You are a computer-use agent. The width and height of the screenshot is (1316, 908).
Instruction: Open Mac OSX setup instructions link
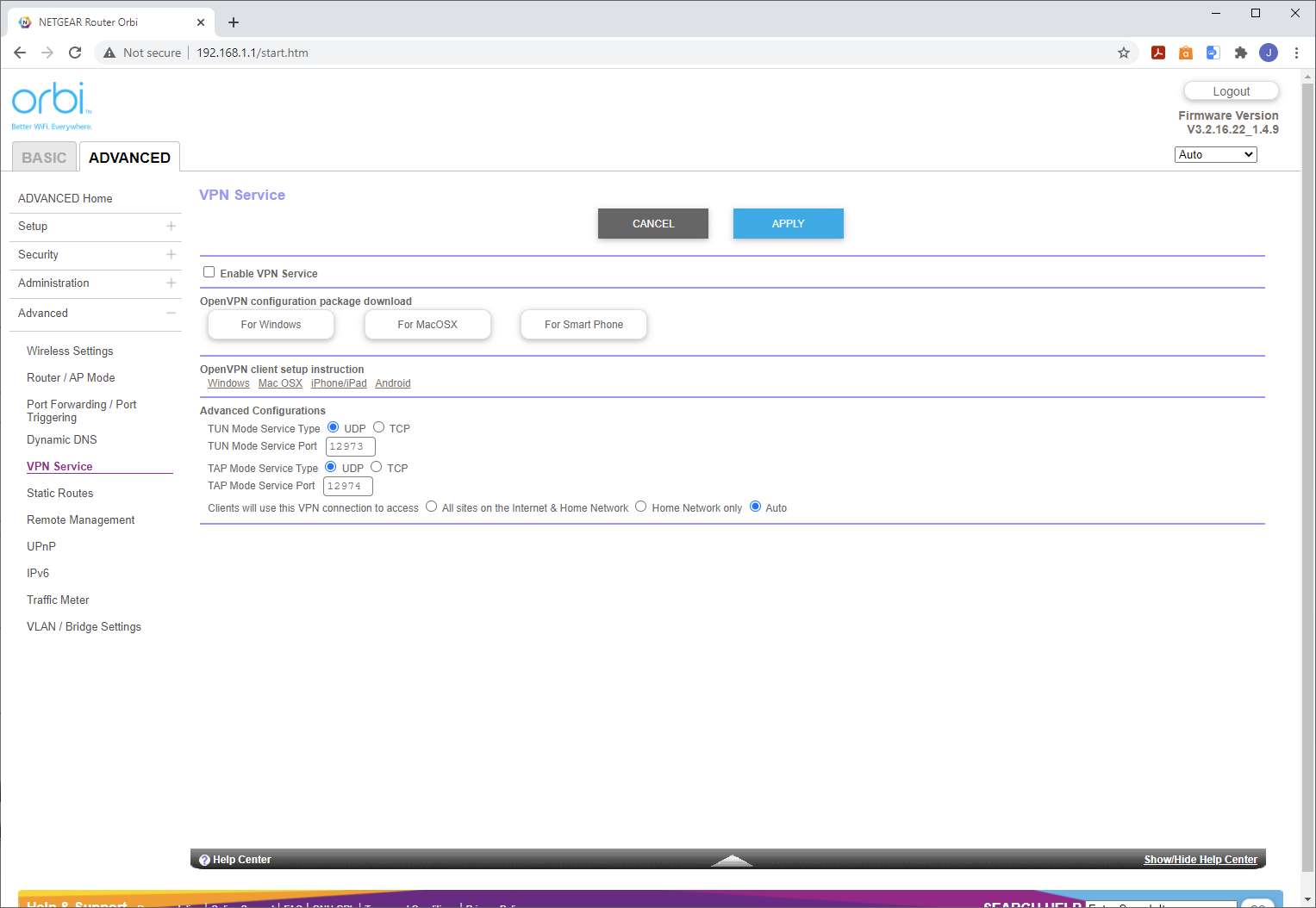click(x=280, y=383)
